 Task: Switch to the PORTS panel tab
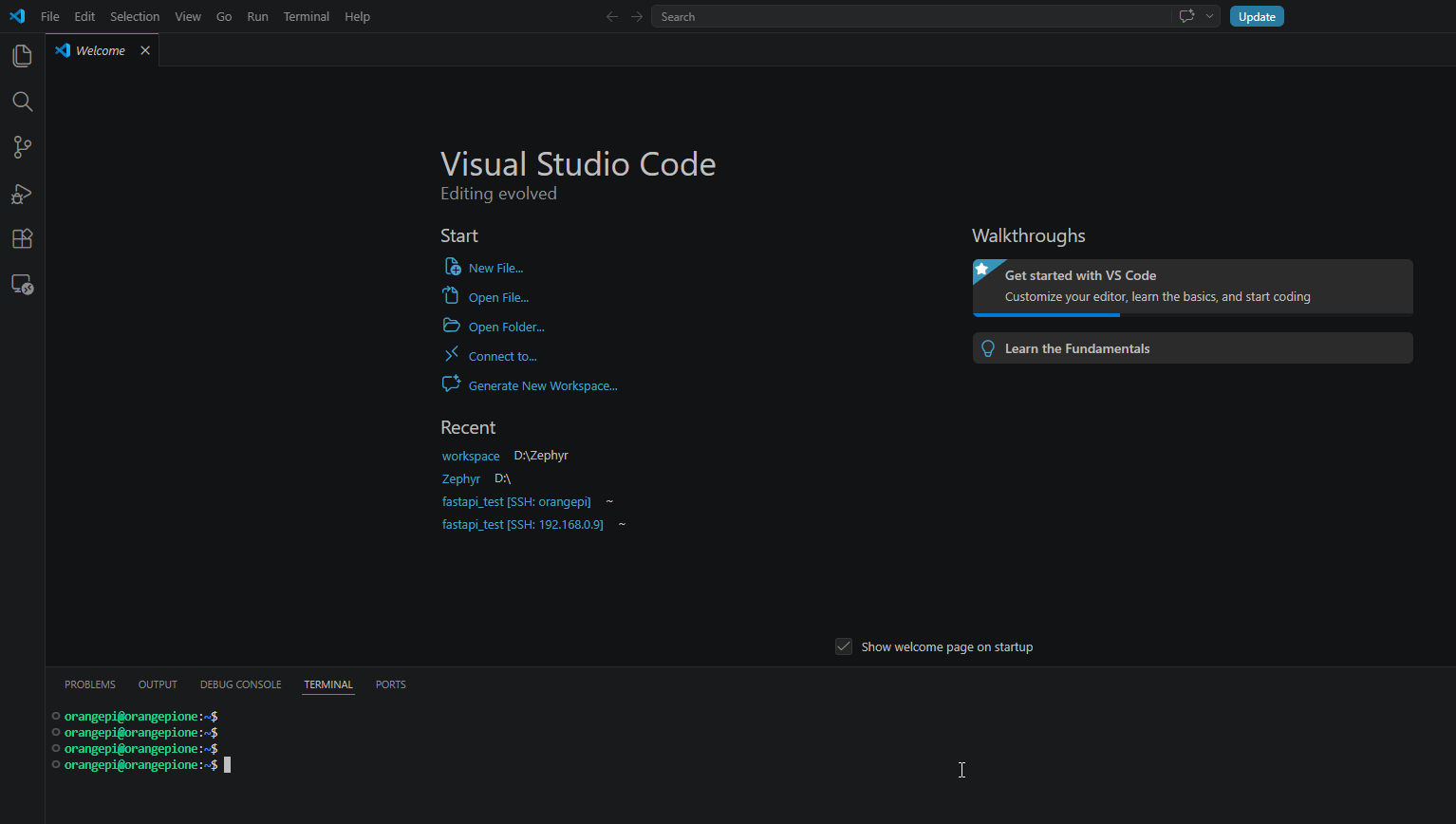[390, 684]
